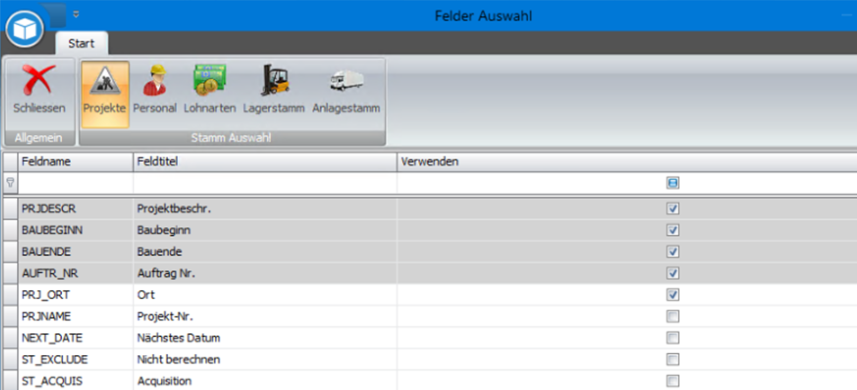Click the Auftrag Nr. title cell

coord(265,273)
